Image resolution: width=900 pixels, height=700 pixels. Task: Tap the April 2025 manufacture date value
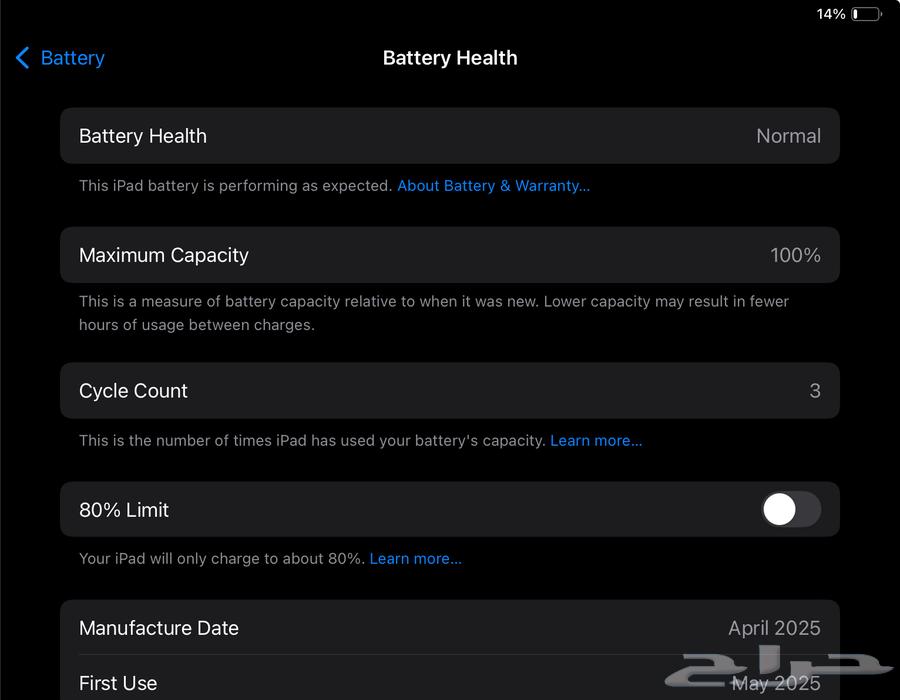click(774, 628)
